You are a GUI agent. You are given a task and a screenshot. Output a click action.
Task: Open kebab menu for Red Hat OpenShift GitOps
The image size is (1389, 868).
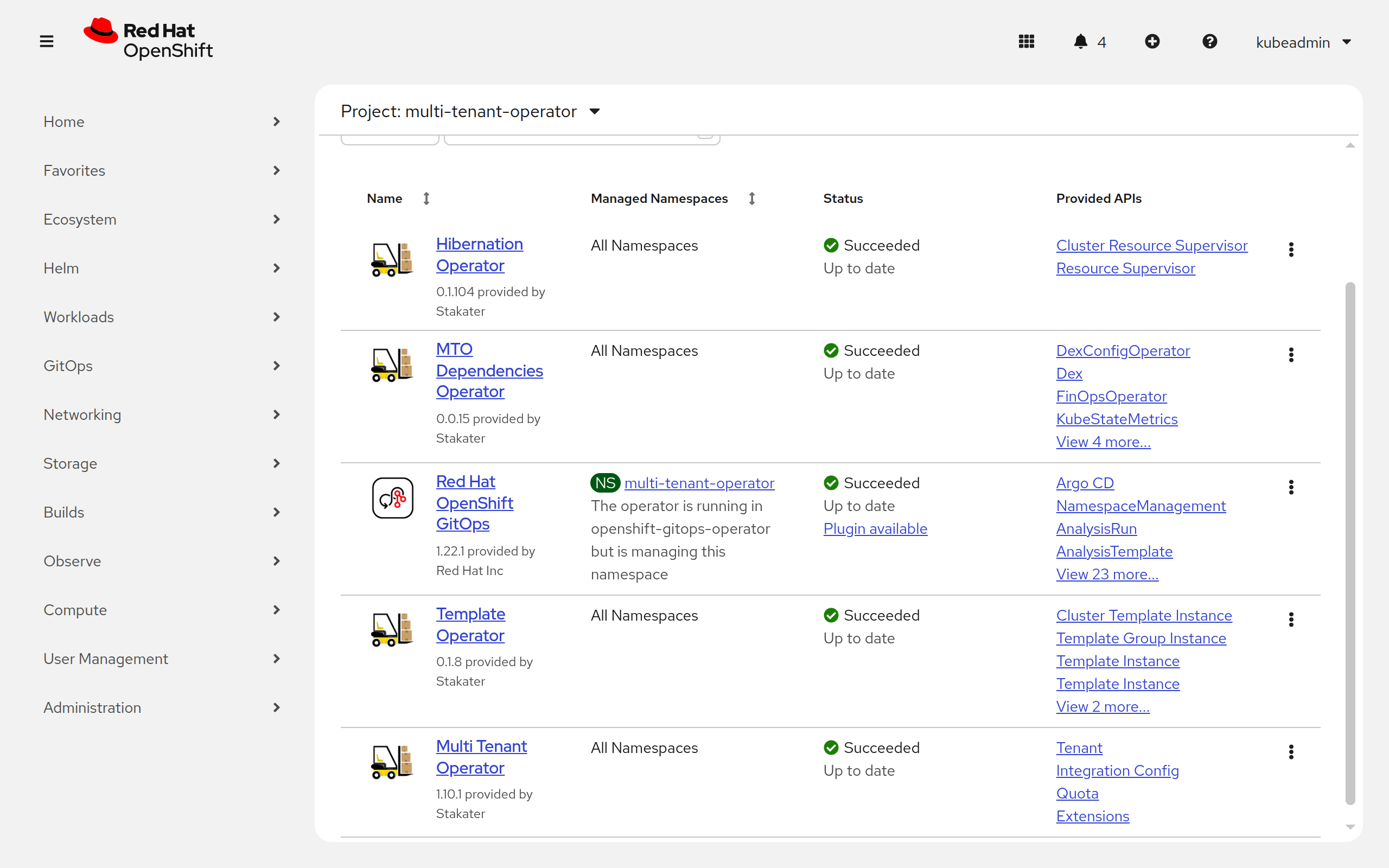1291,487
